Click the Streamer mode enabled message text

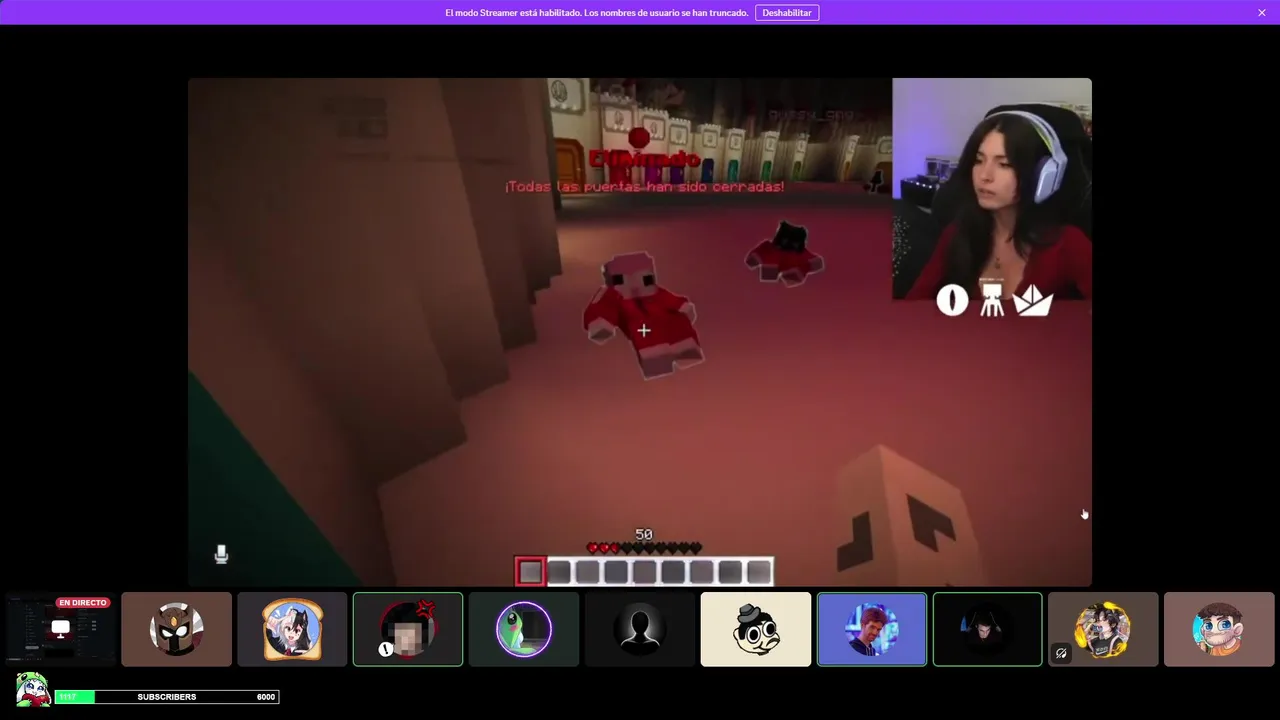[597, 13]
